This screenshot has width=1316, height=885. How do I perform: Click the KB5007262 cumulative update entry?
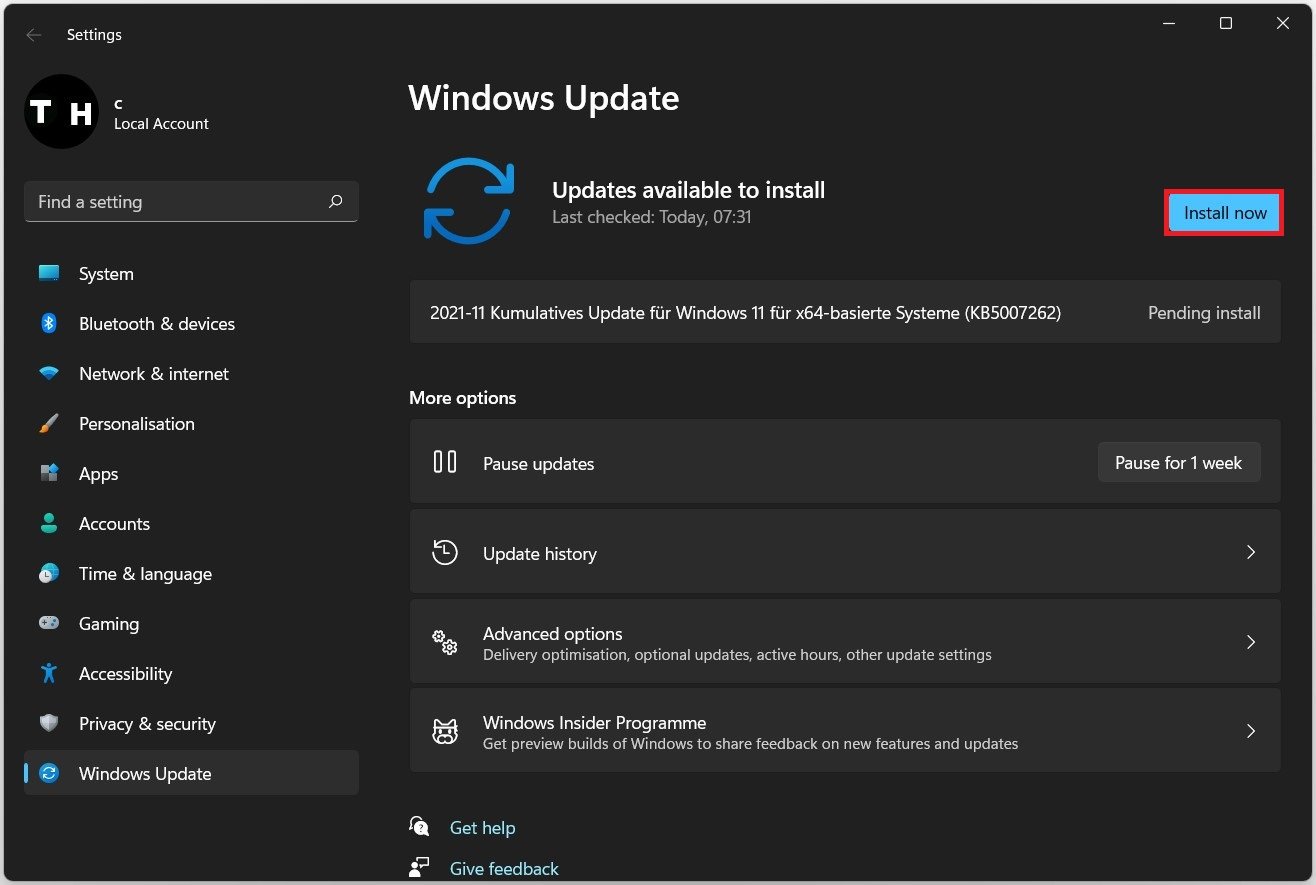click(x=845, y=313)
